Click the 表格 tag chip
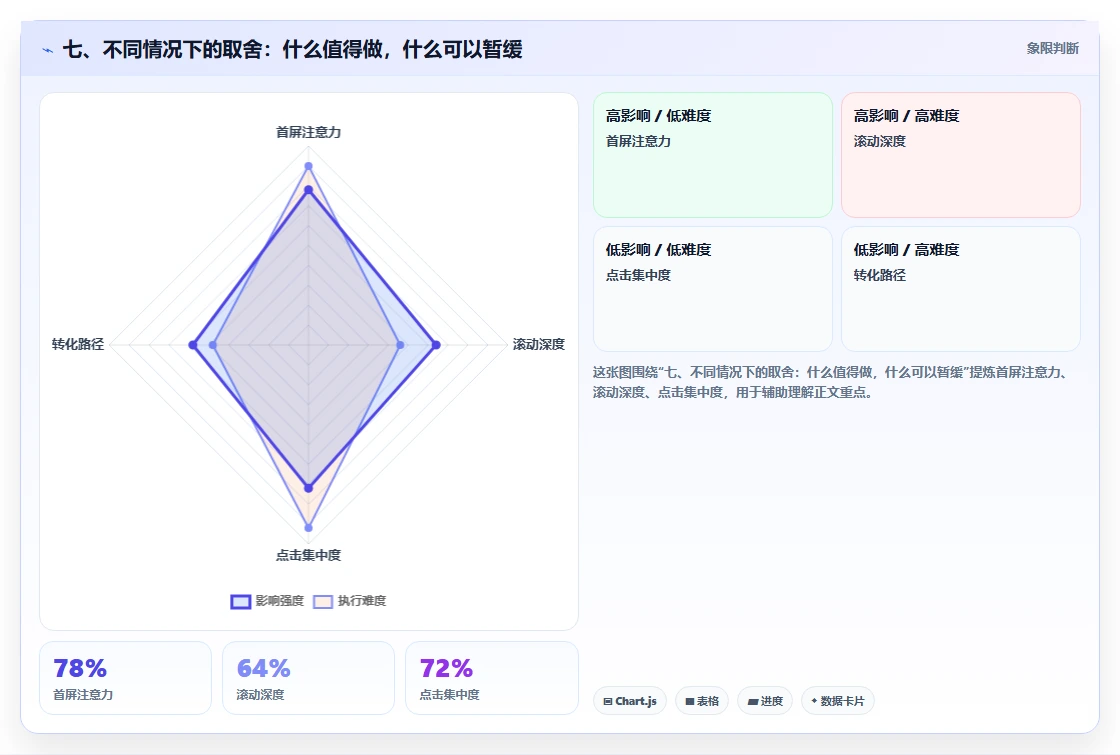The height and width of the screenshot is (755, 1120). 702,701
